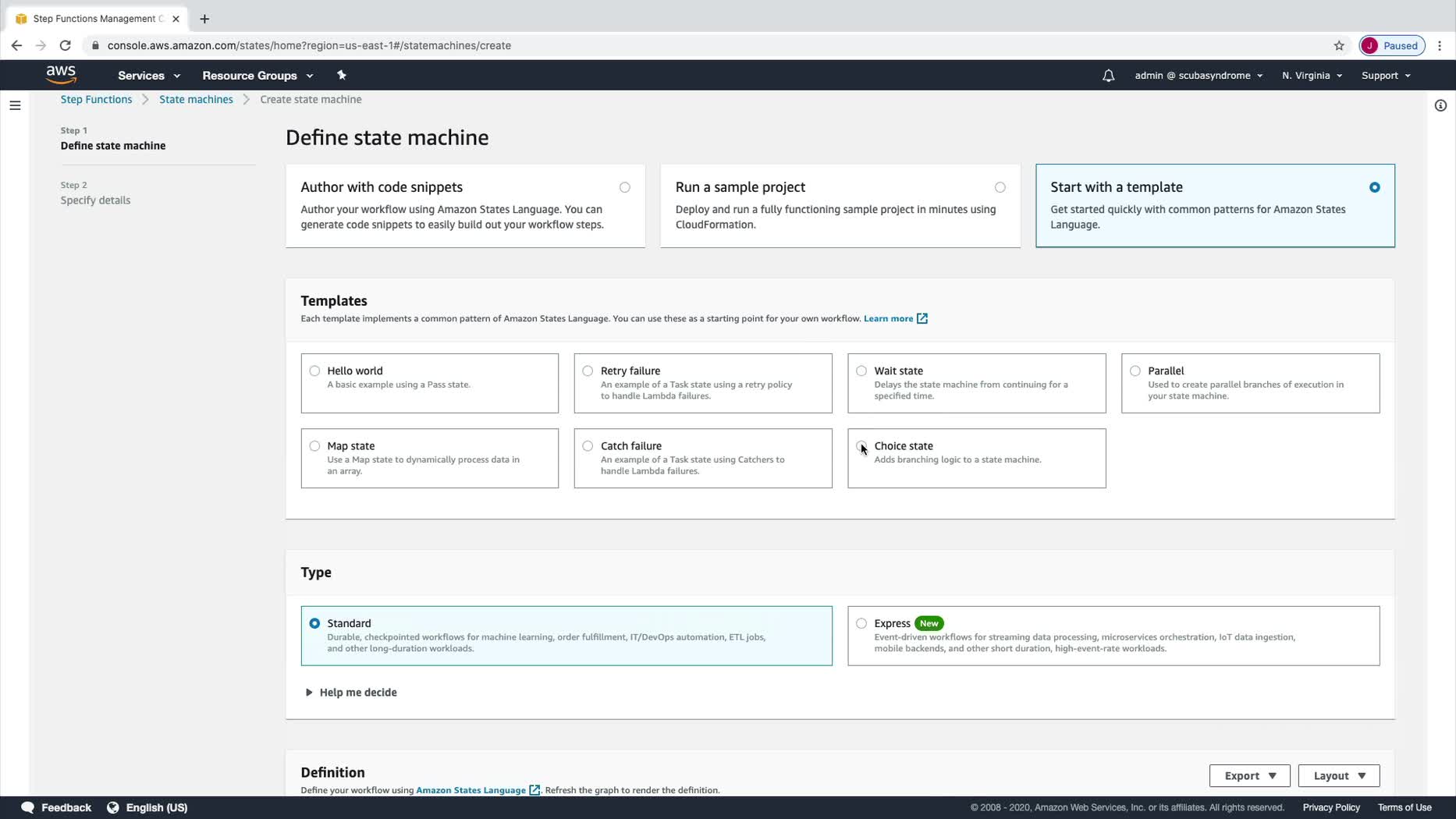The height and width of the screenshot is (819, 1456).
Task: Go back using the browser back arrow
Action: tap(16, 45)
